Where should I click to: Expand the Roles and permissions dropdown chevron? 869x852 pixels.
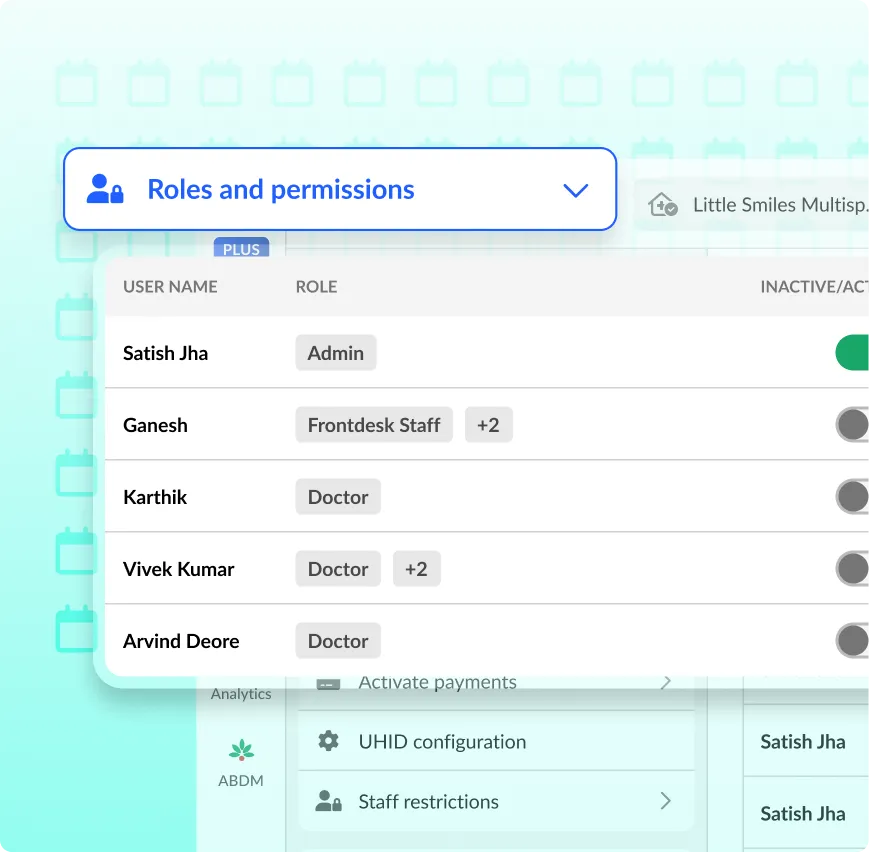coord(575,190)
